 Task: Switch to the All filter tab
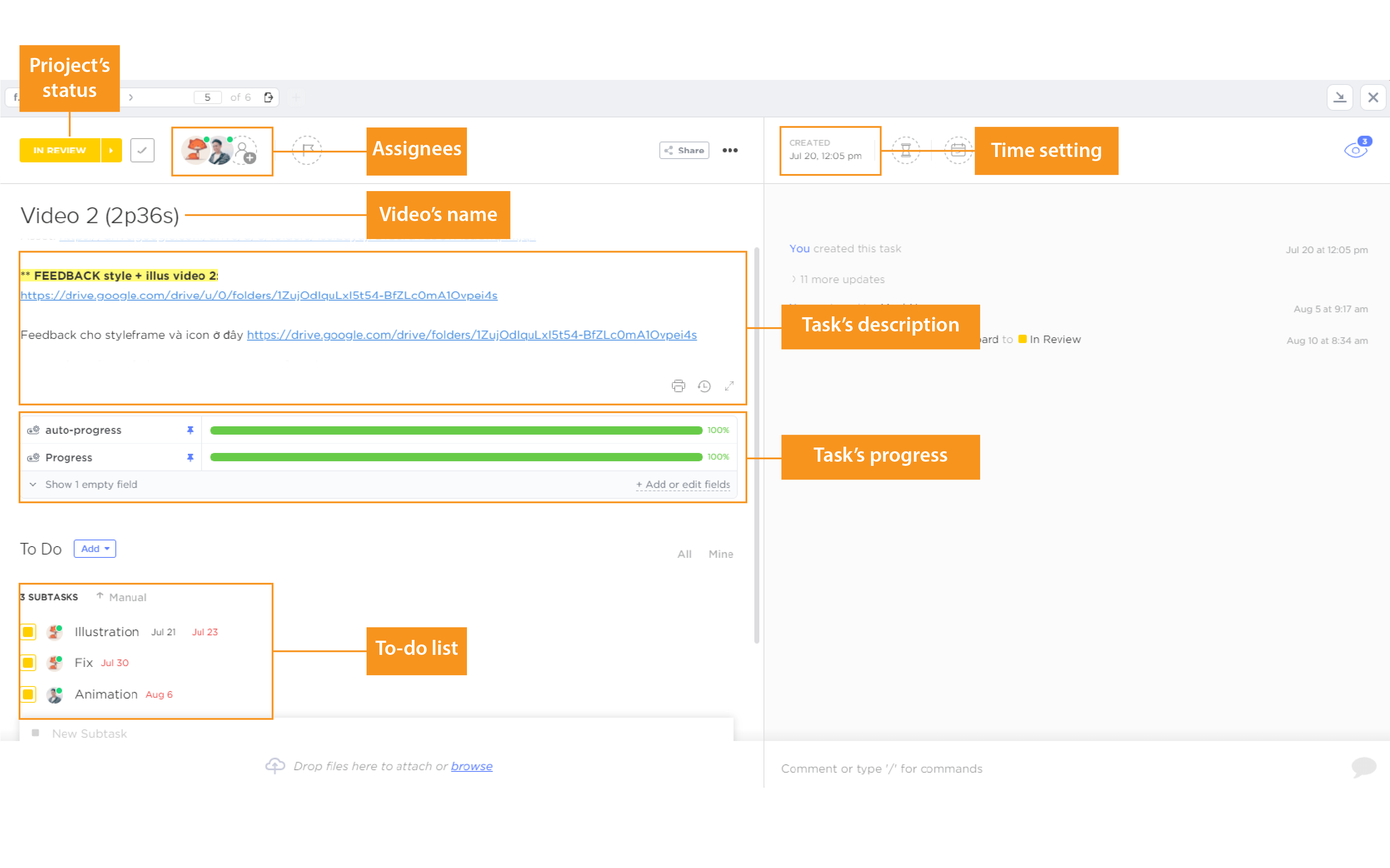tap(684, 554)
